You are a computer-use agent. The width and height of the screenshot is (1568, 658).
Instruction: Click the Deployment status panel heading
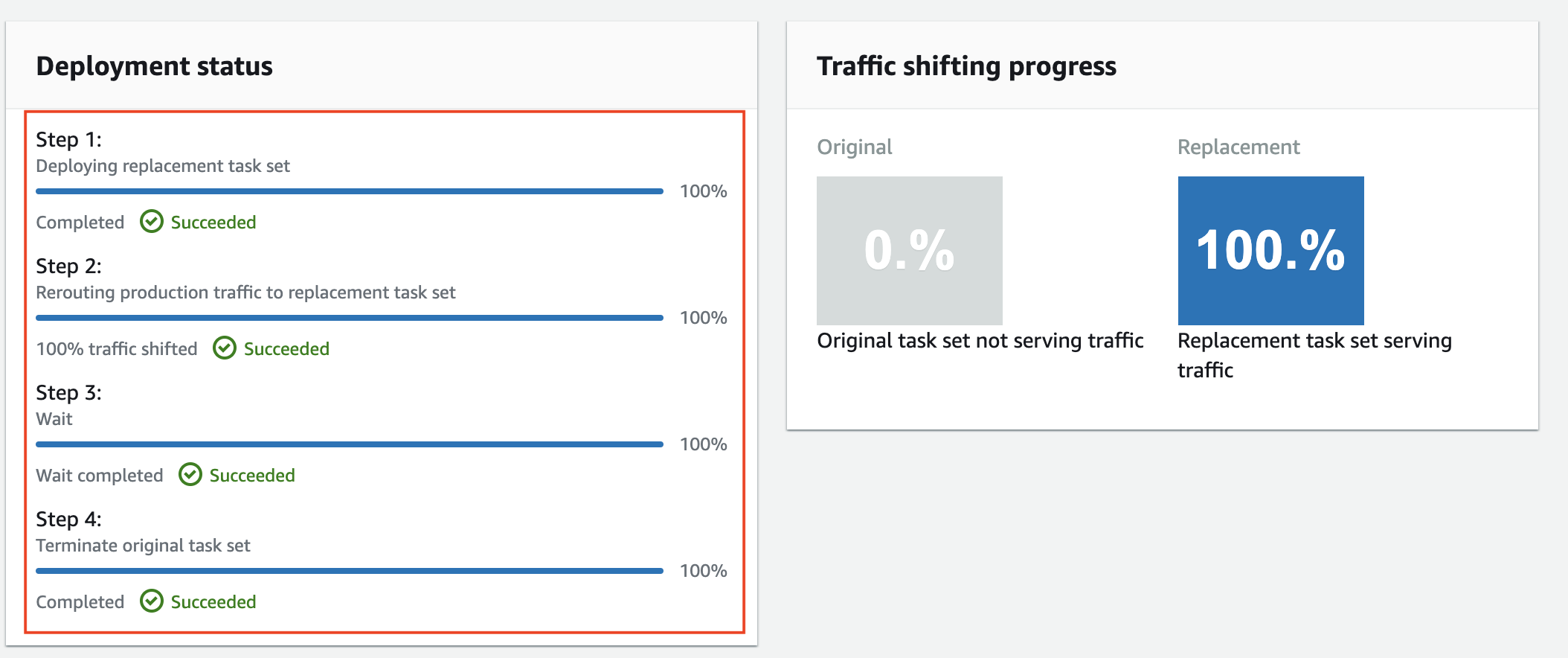(x=155, y=66)
